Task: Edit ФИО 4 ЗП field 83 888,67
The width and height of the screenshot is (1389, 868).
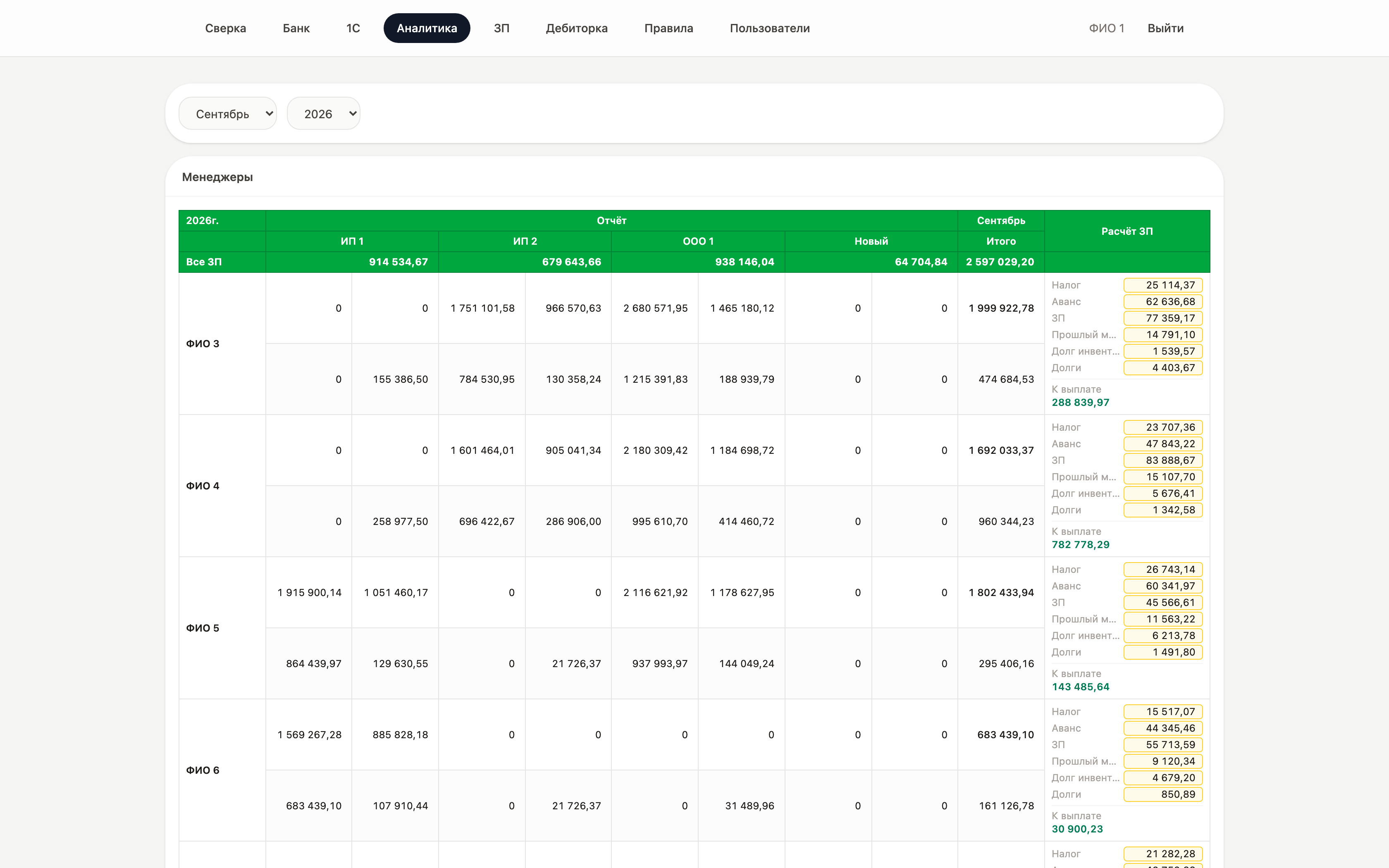Action: 1163,460
